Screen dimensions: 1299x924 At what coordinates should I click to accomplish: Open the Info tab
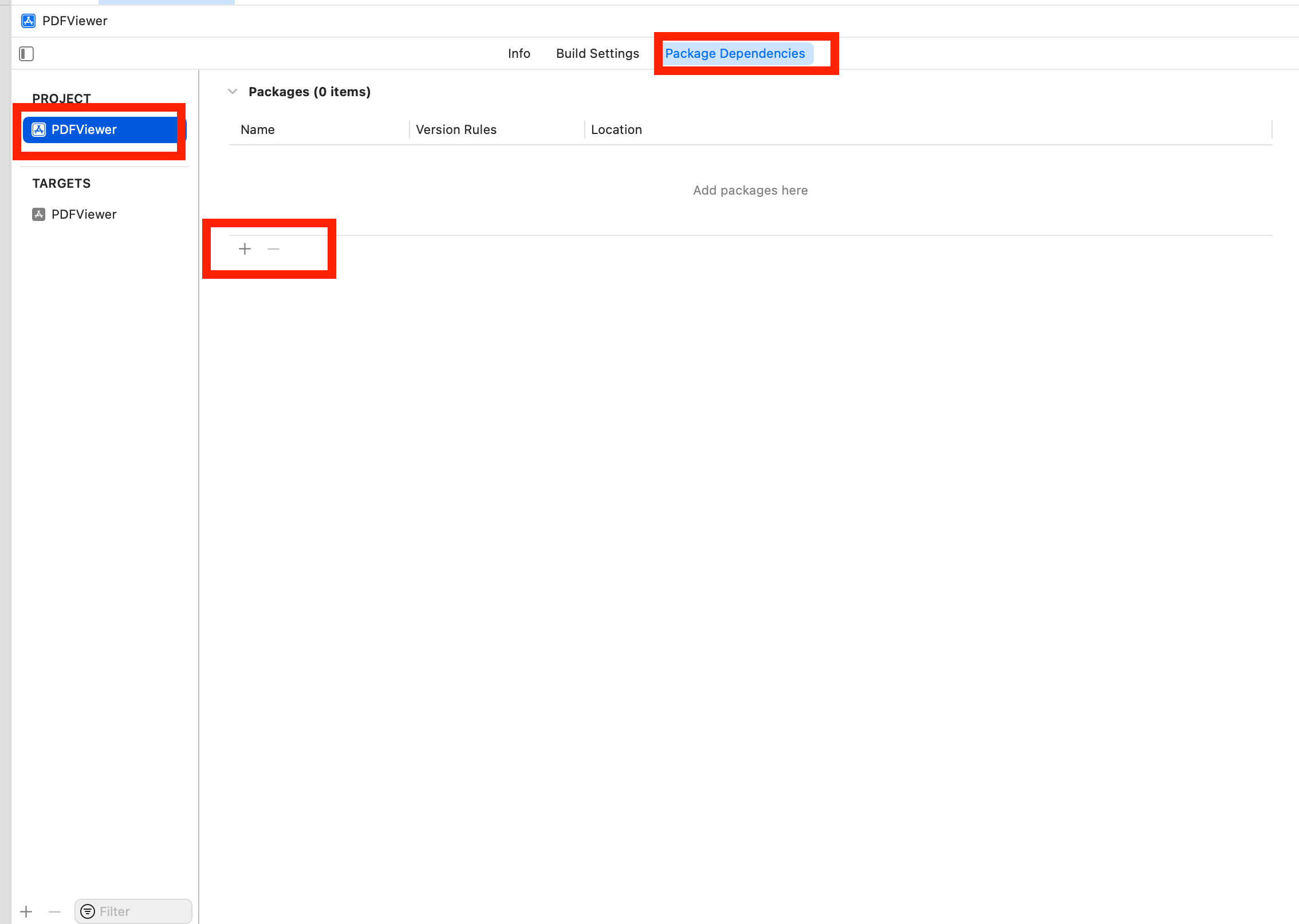point(519,54)
